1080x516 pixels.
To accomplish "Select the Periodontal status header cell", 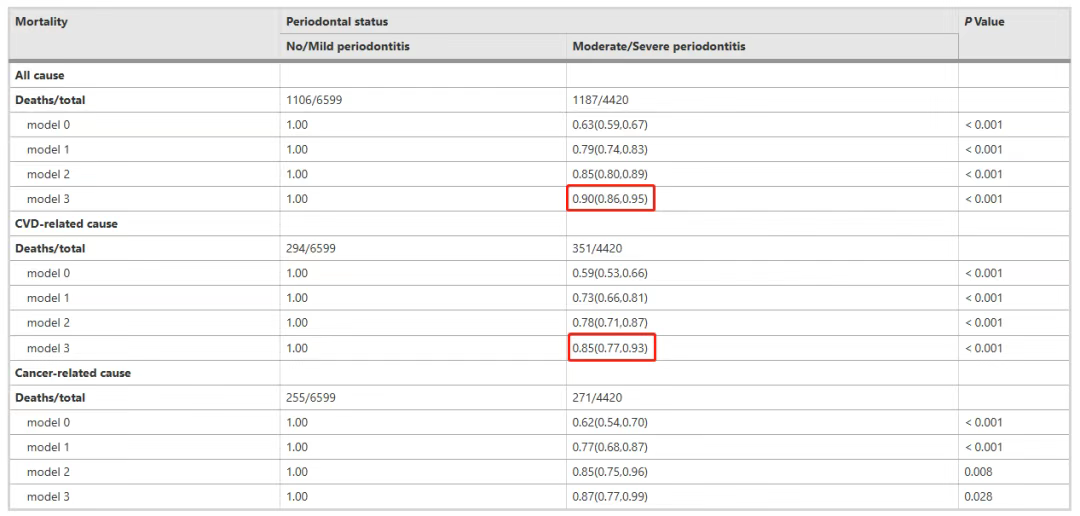I will [619, 21].
